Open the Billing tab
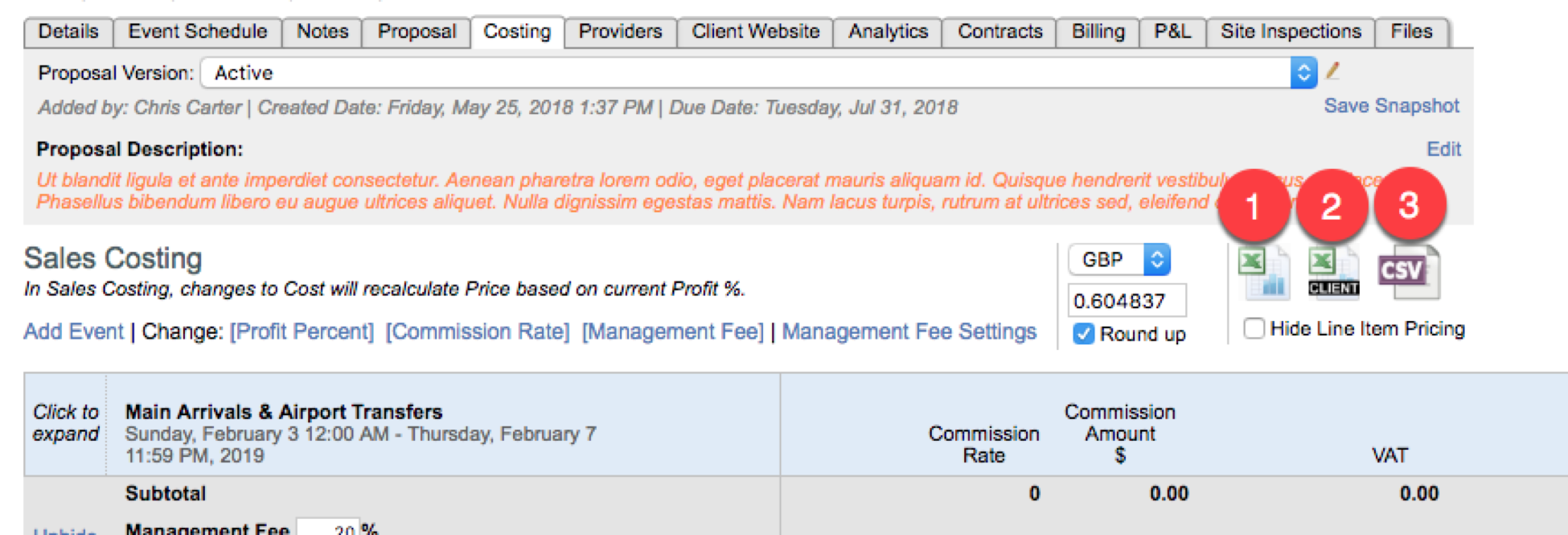Screen dimensions: 1568x535 pyautogui.click(x=1098, y=31)
